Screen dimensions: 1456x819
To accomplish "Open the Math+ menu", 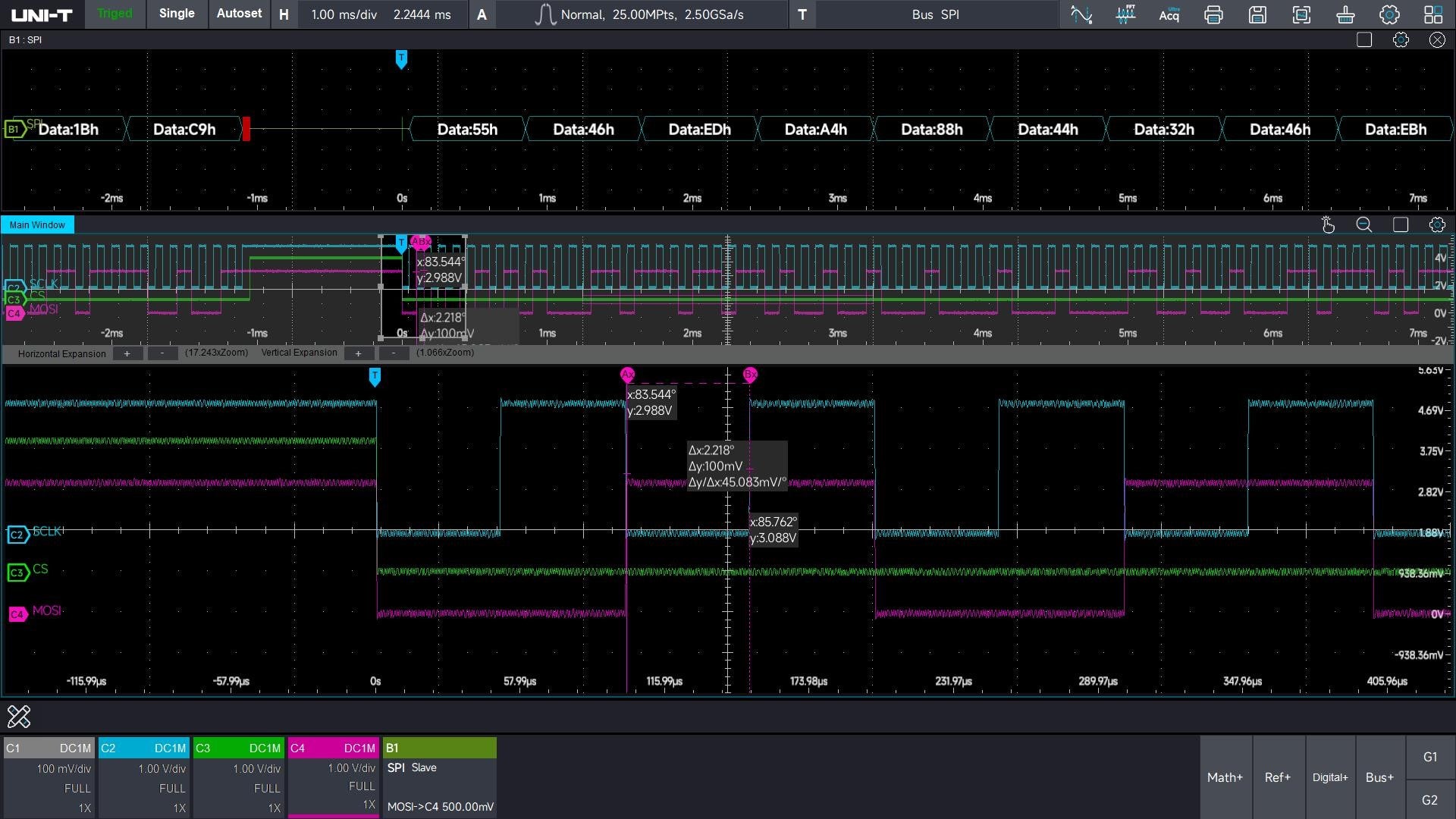I will click(x=1225, y=777).
